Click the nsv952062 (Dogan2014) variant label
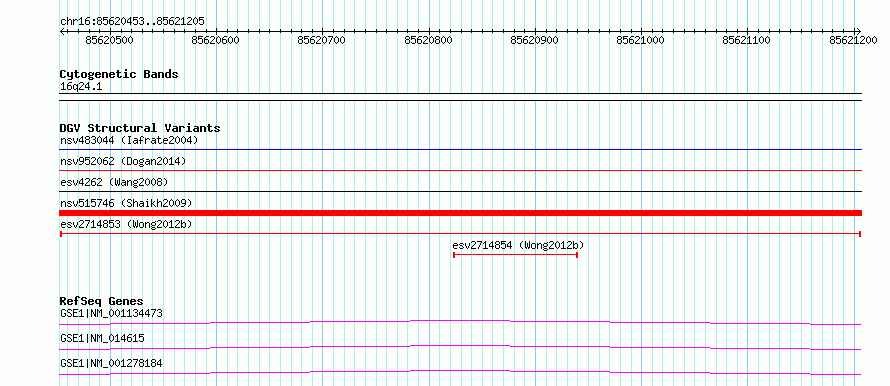The height and width of the screenshot is (386, 890). tap(123, 161)
